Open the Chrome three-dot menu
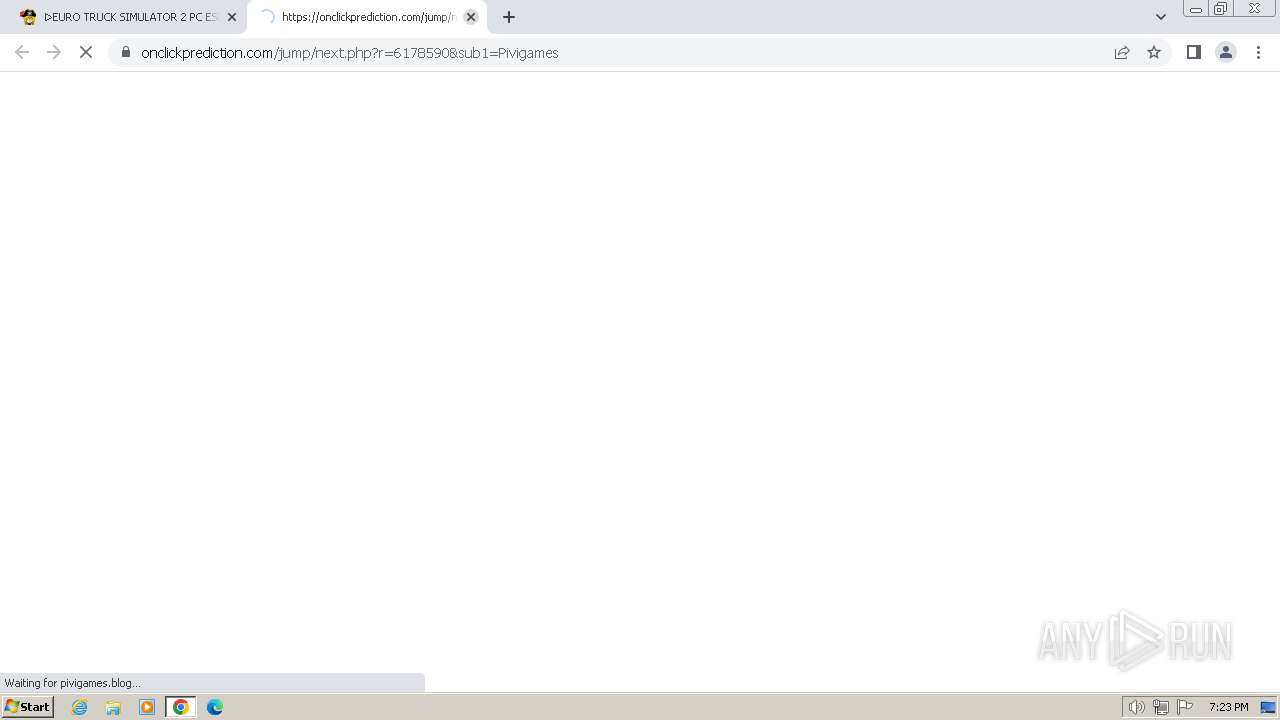 point(1259,52)
